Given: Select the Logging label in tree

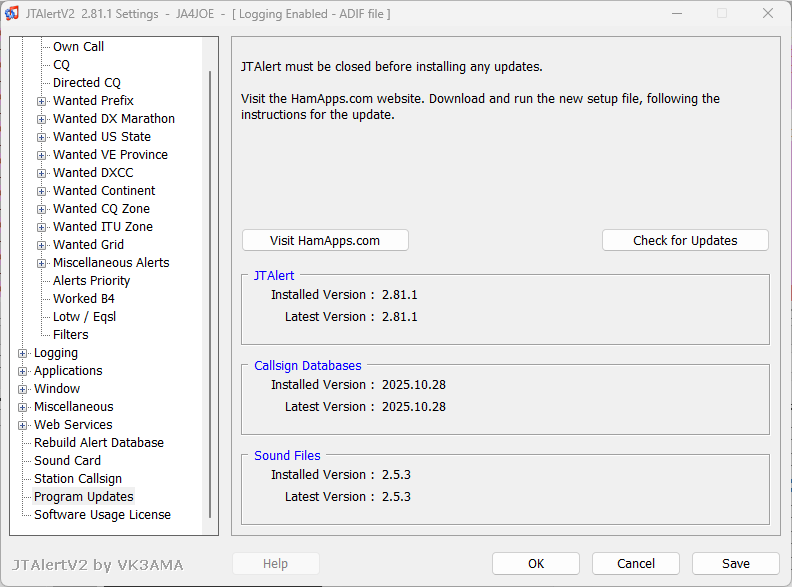Looking at the screenshot, I should 56,353.
